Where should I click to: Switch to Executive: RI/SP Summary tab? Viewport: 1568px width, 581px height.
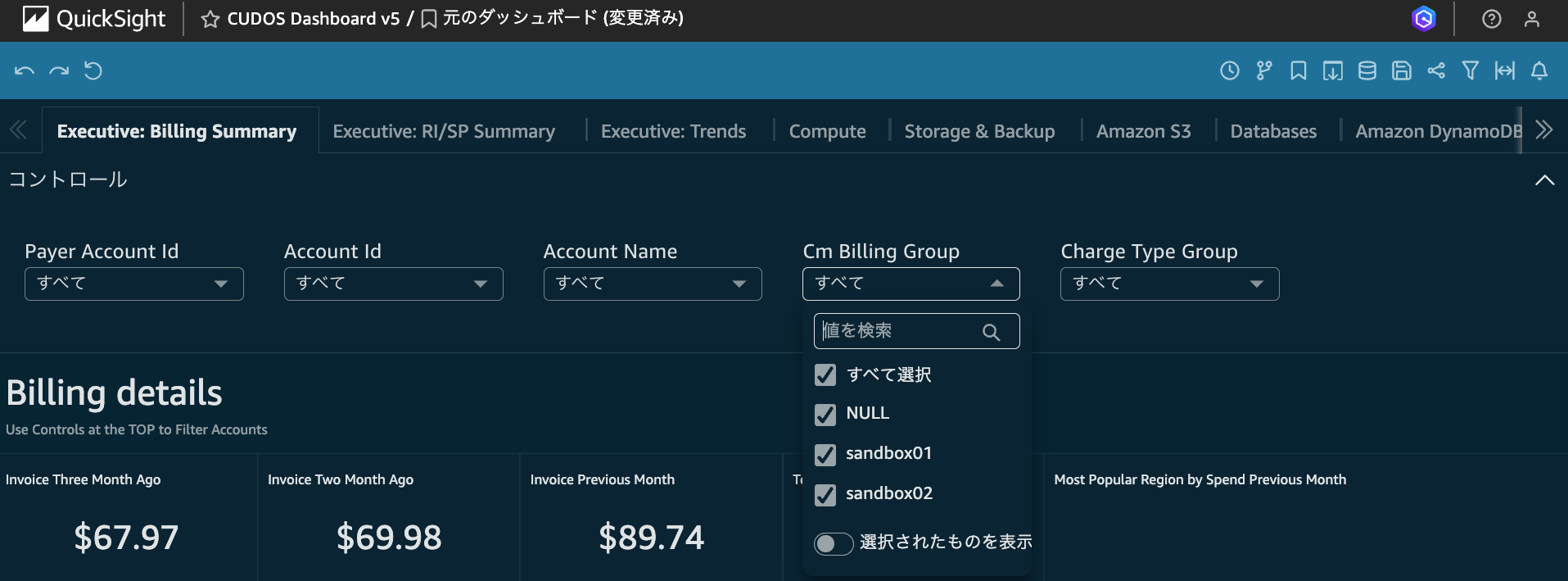pyautogui.click(x=444, y=131)
